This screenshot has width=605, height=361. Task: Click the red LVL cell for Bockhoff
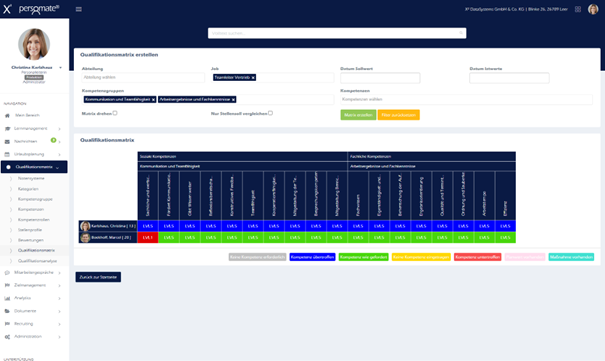[148, 238]
